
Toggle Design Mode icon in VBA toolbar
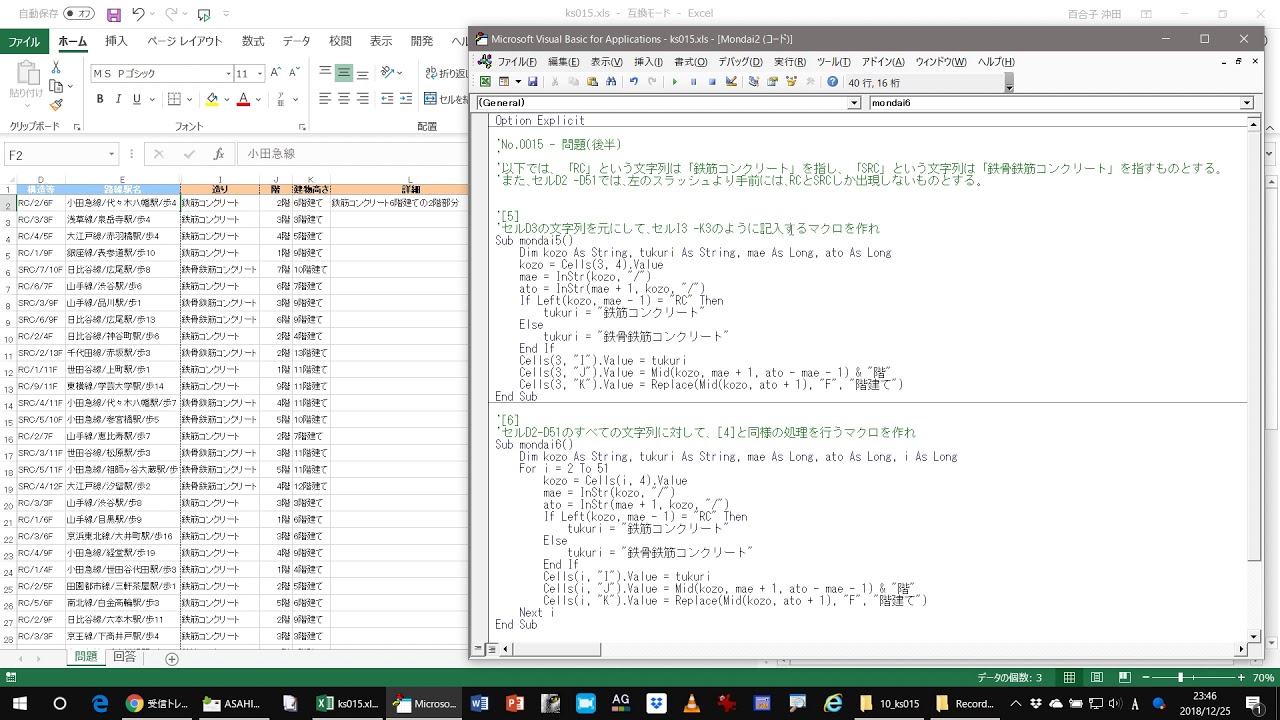pos(731,82)
